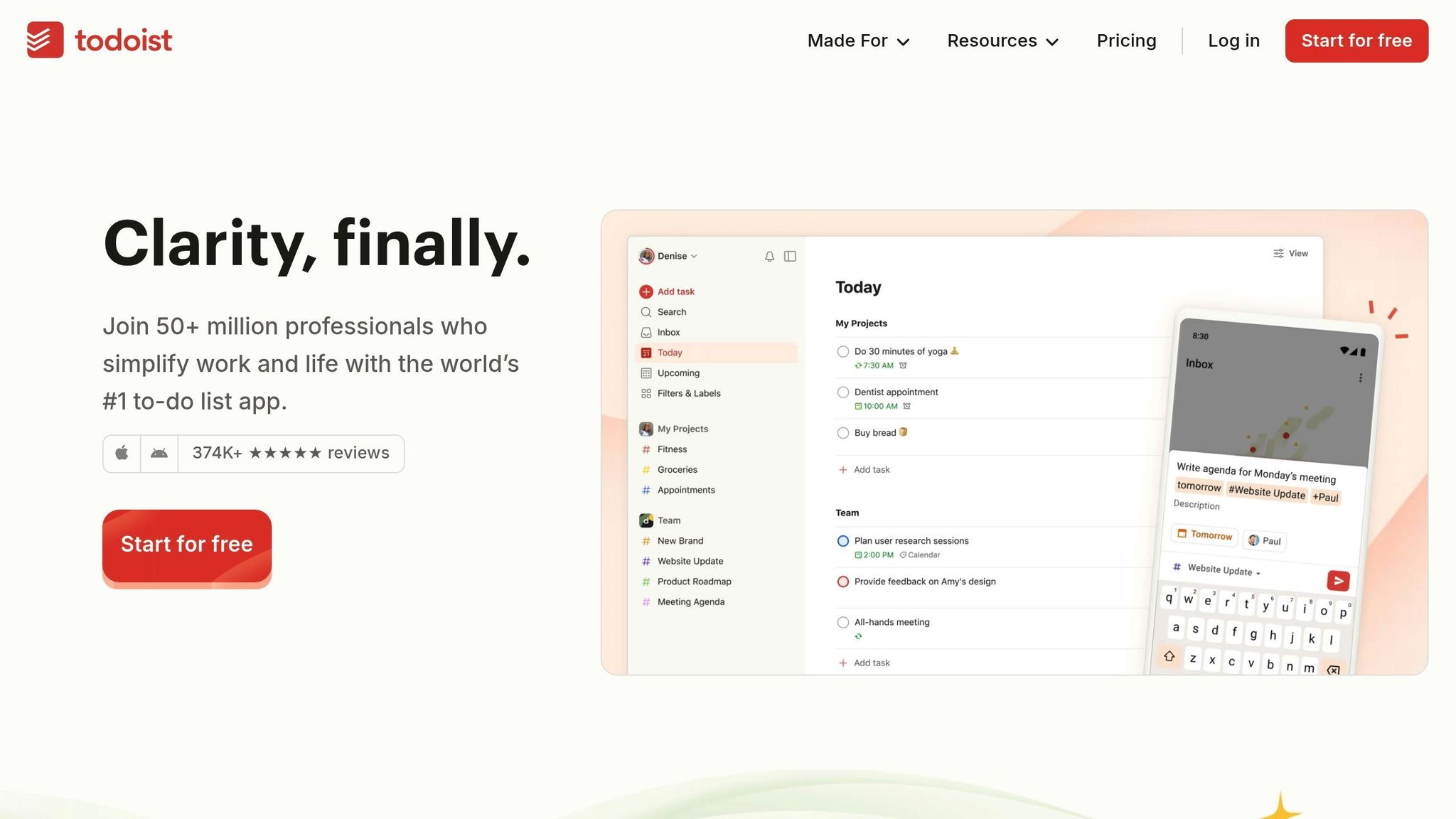Screen dimensions: 1456x819
Task: Click the Upcoming calendar grid icon
Action: point(646,373)
